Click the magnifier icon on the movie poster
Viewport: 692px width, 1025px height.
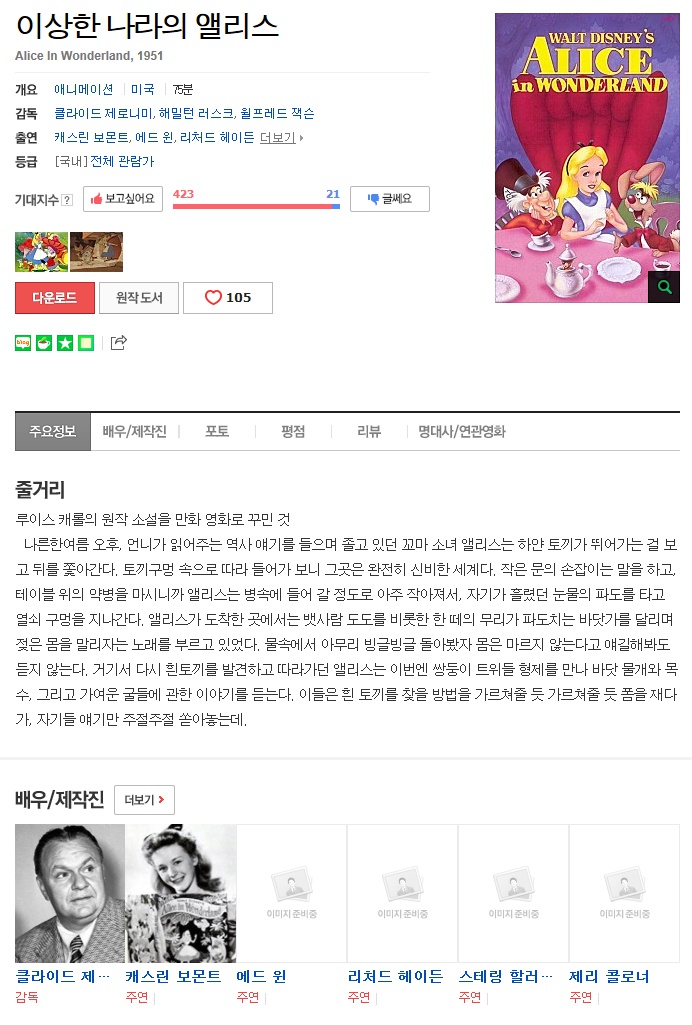click(x=664, y=287)
